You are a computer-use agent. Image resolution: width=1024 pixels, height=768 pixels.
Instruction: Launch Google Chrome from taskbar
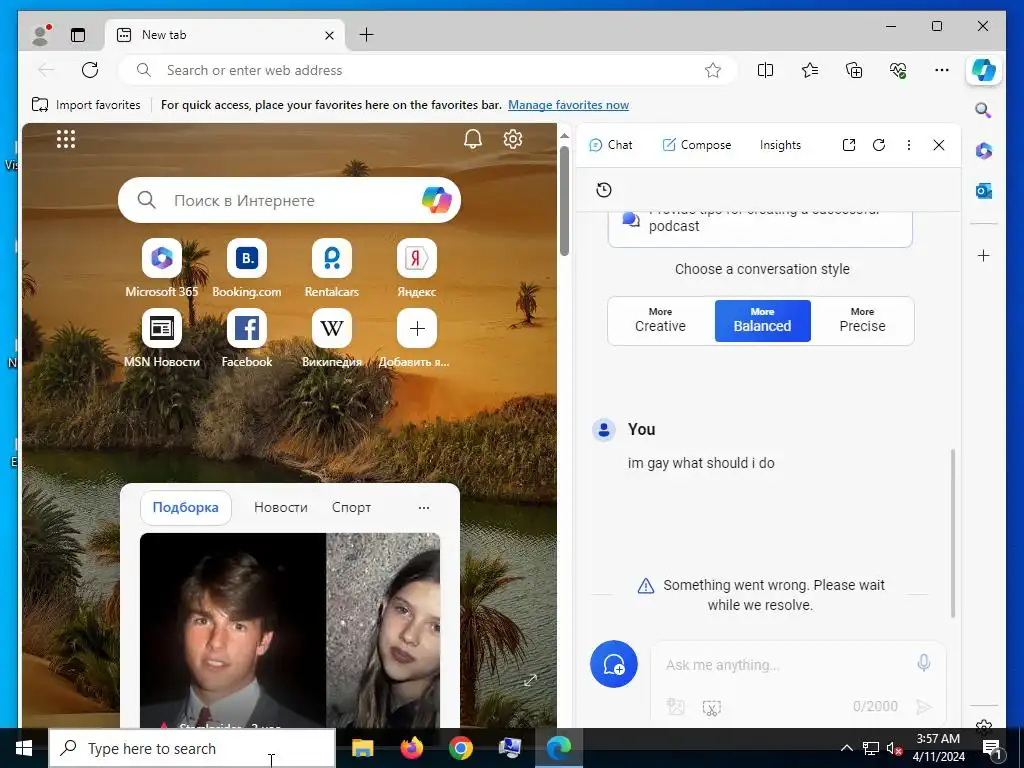460,748
